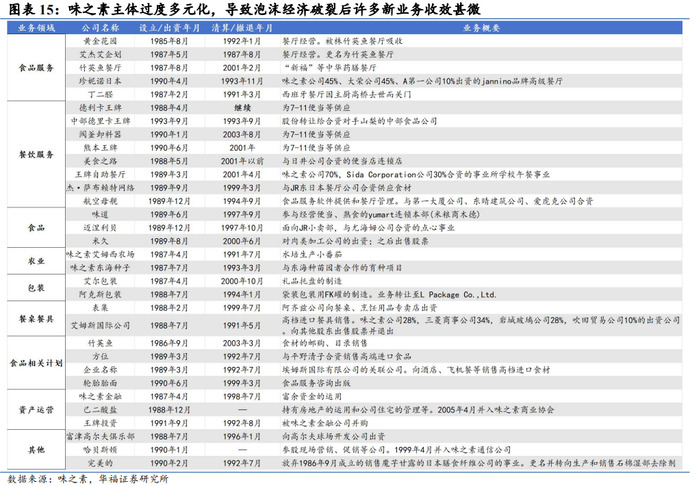
Task: Click the company name 富津高尔夫俱乐部
Action: click(100, 436)
